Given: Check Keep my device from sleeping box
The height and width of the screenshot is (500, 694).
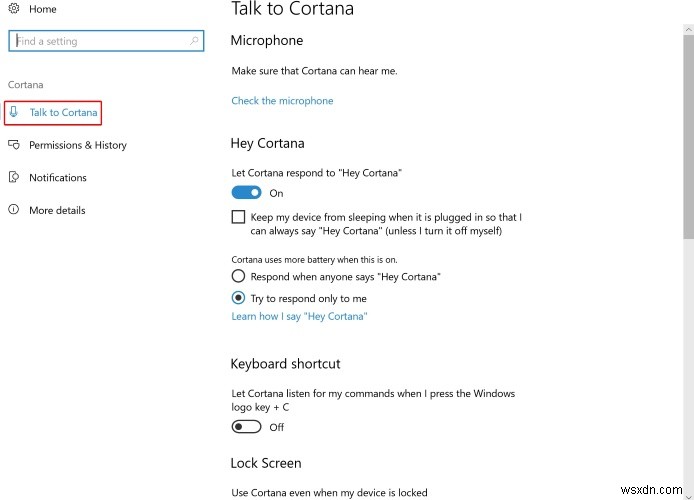Looking at the screenshot, I should pos(238,217).
